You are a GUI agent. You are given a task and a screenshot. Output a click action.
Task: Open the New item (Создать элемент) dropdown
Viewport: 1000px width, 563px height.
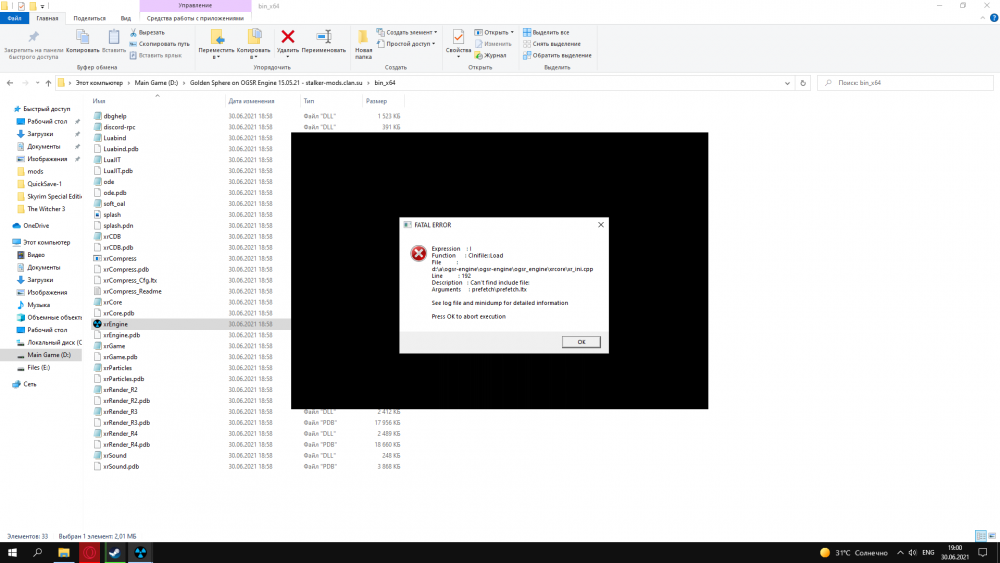click(x=407, y=33)
